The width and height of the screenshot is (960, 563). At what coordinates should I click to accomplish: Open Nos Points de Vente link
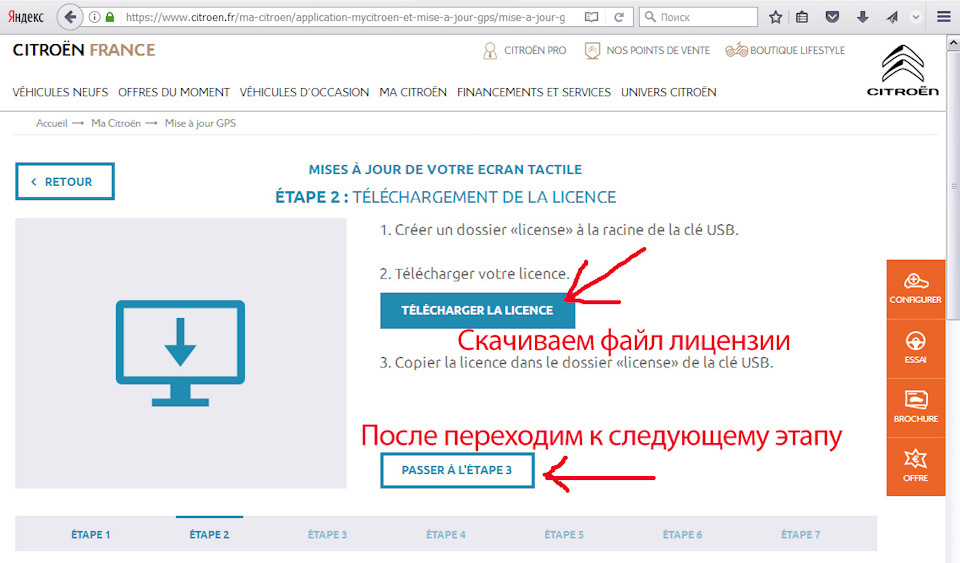[x=647, y=50]
